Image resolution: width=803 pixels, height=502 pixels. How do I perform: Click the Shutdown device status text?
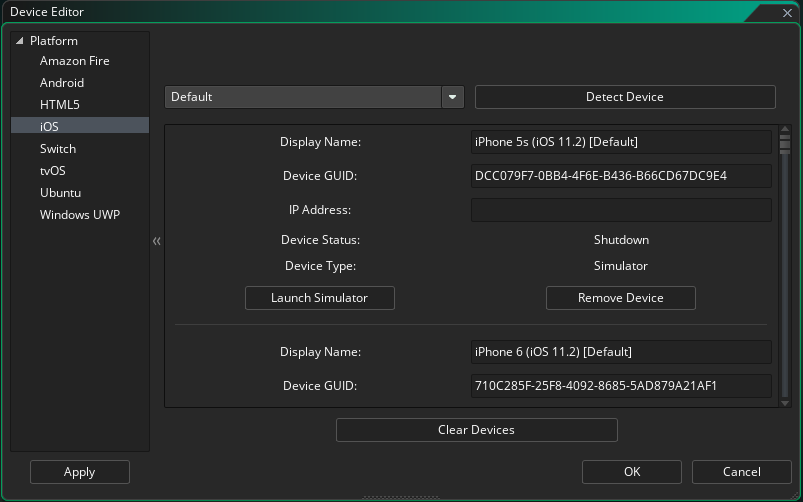pos(621,240)
